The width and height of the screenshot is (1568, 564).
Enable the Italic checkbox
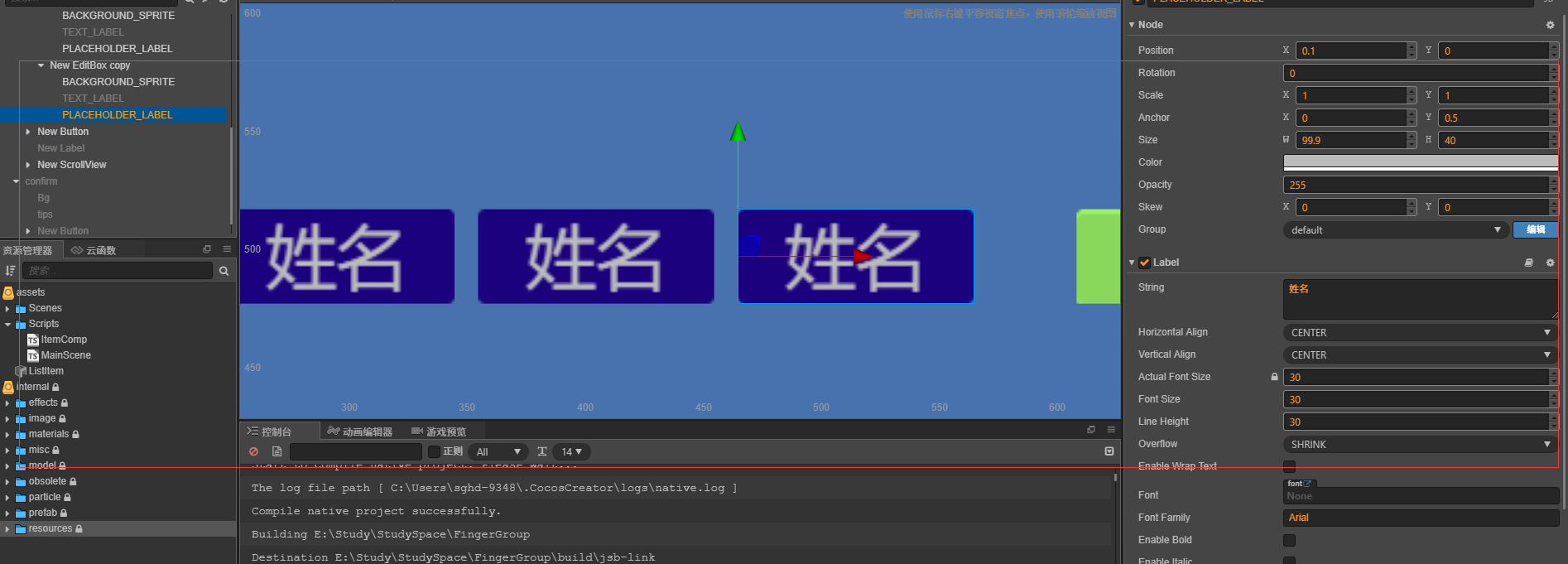click(1289, 561)
